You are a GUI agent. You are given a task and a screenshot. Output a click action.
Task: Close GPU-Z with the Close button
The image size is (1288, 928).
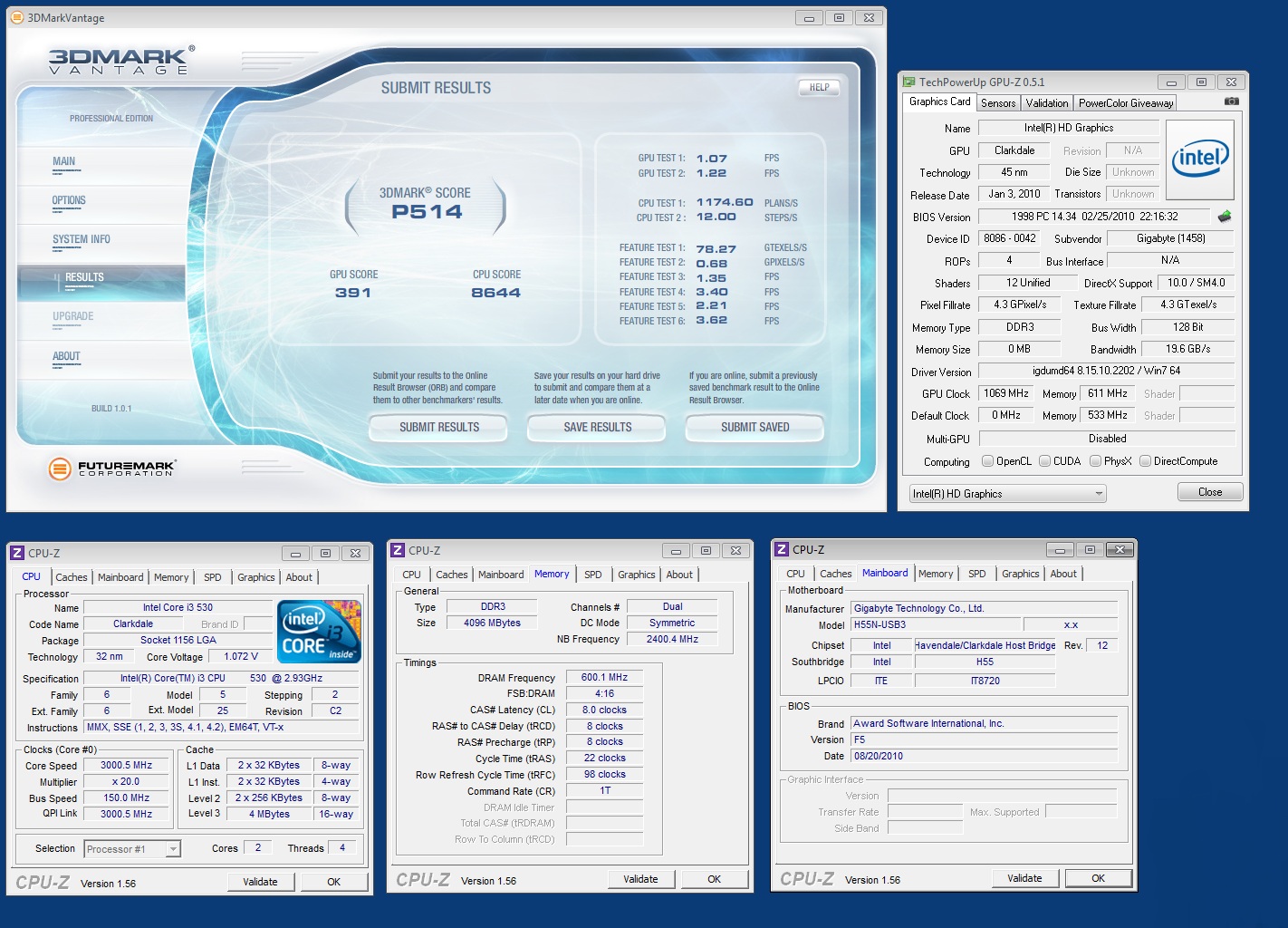click(1210, 492)
